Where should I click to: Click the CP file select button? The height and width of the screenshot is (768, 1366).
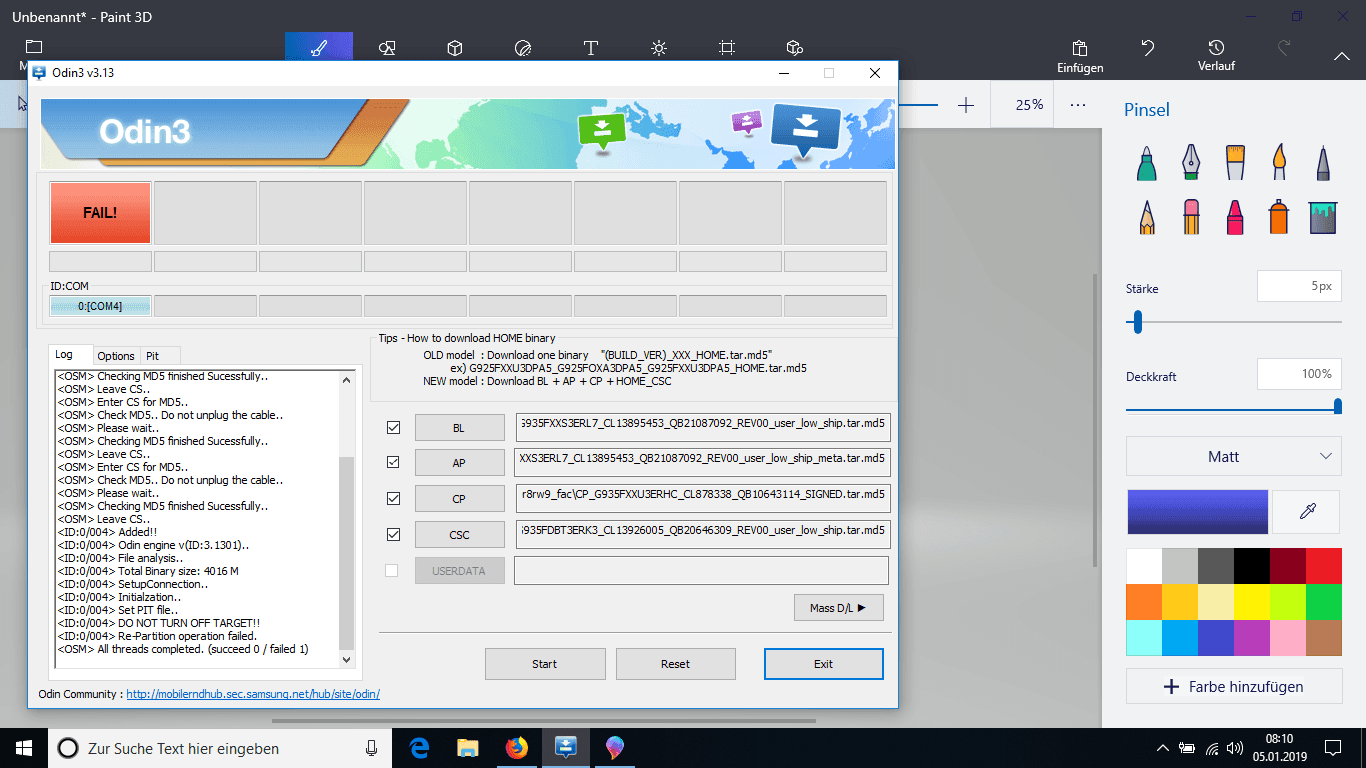459,499
